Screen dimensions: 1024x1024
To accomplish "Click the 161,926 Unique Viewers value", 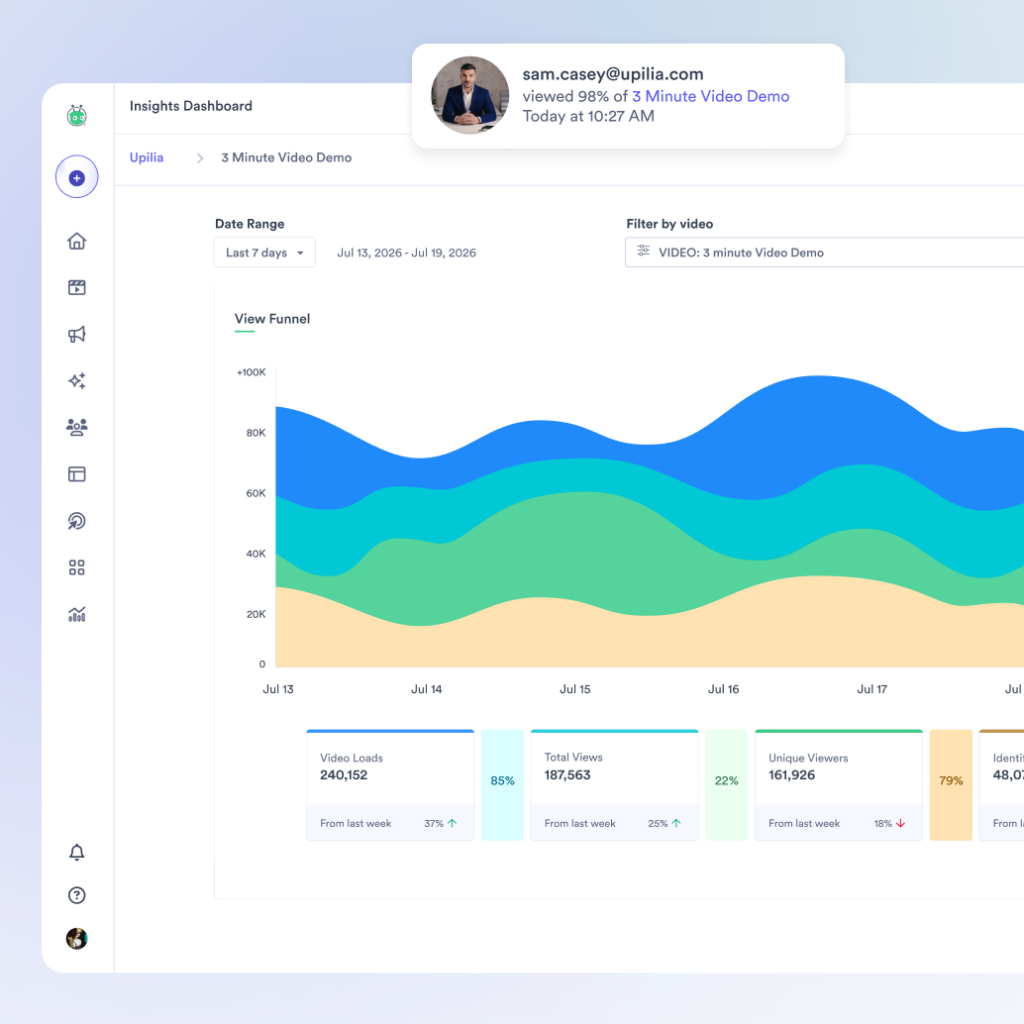I will click(x=792, y=775).
